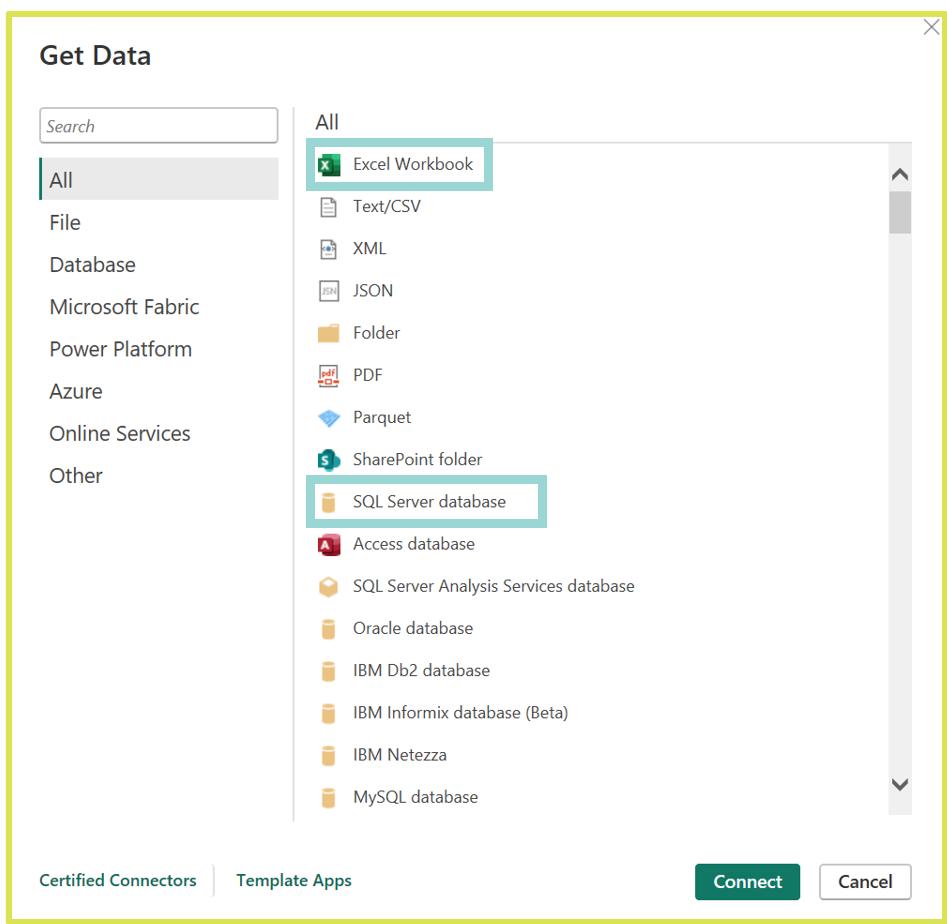The image size is (947, 924).
Task: Select the 'PDF' list entry
Action: click(368, 375)
